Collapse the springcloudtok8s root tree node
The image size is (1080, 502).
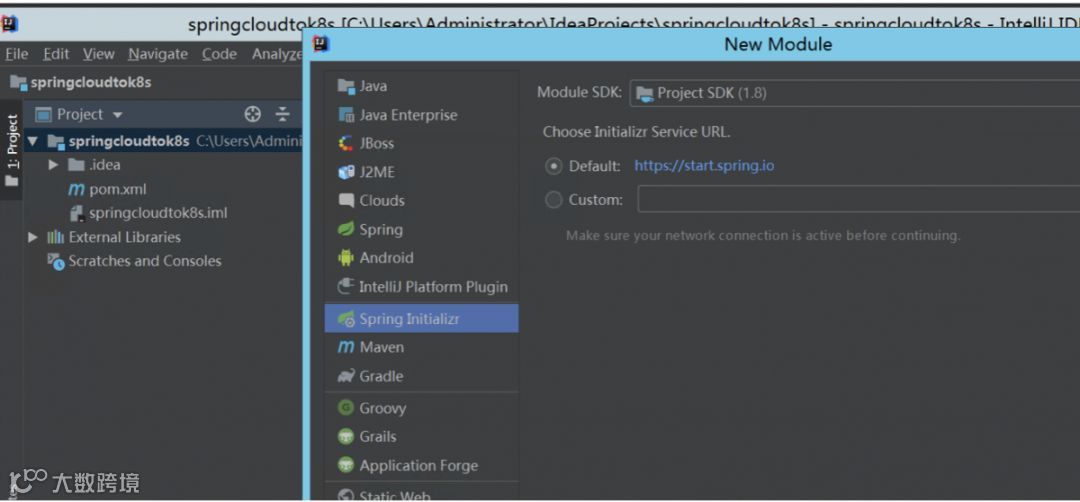[x=32, y=142]
